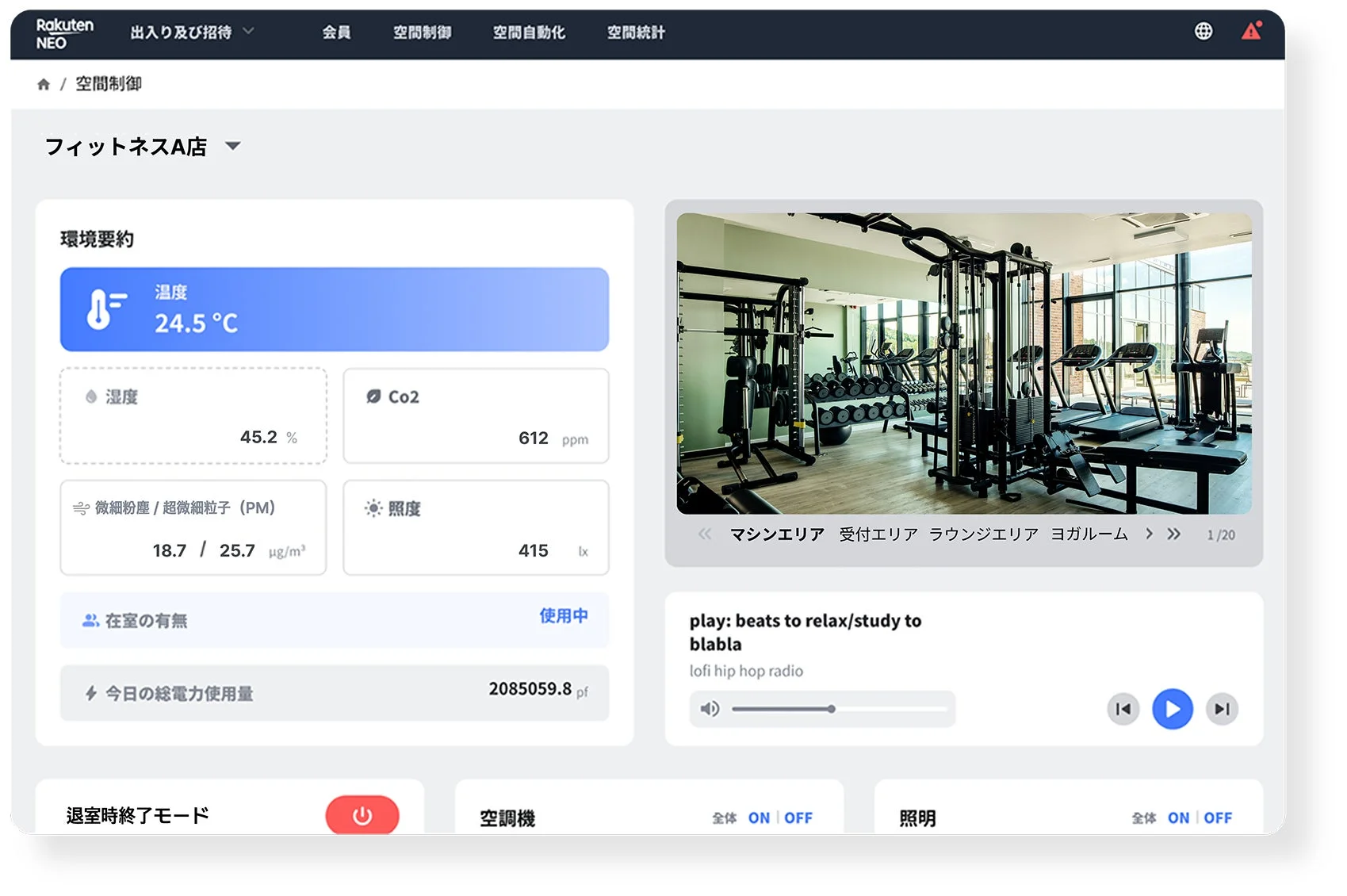Select the PM 18.7 / 25.7 card
Screen dimensions: 1347x896
pos(193,527)
